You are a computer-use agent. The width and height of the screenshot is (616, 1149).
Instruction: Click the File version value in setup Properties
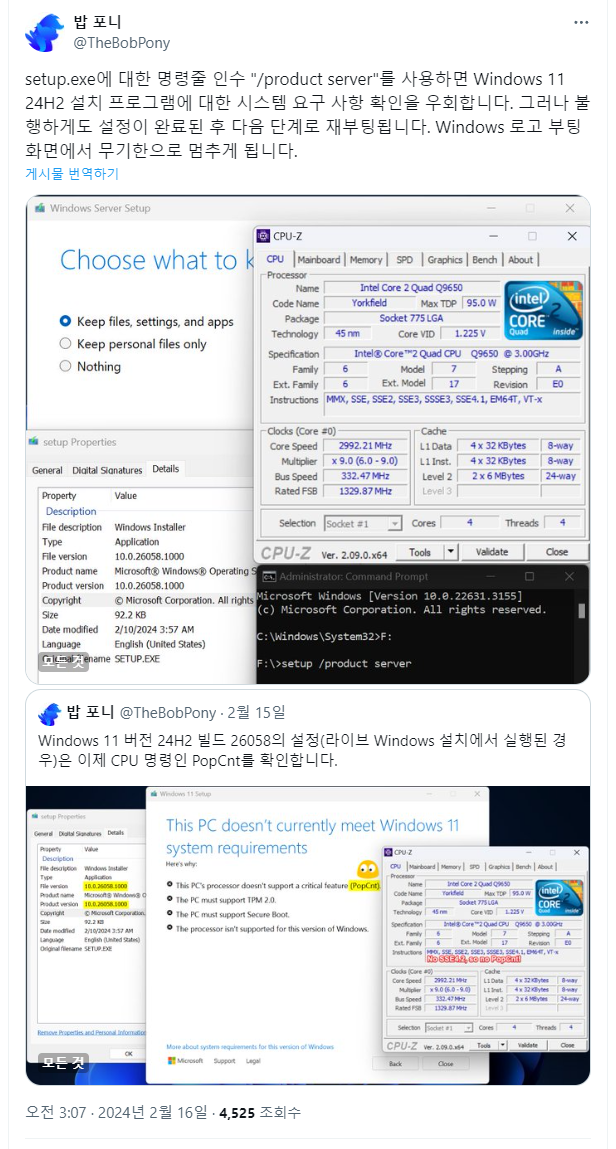(x=149, y=556)
